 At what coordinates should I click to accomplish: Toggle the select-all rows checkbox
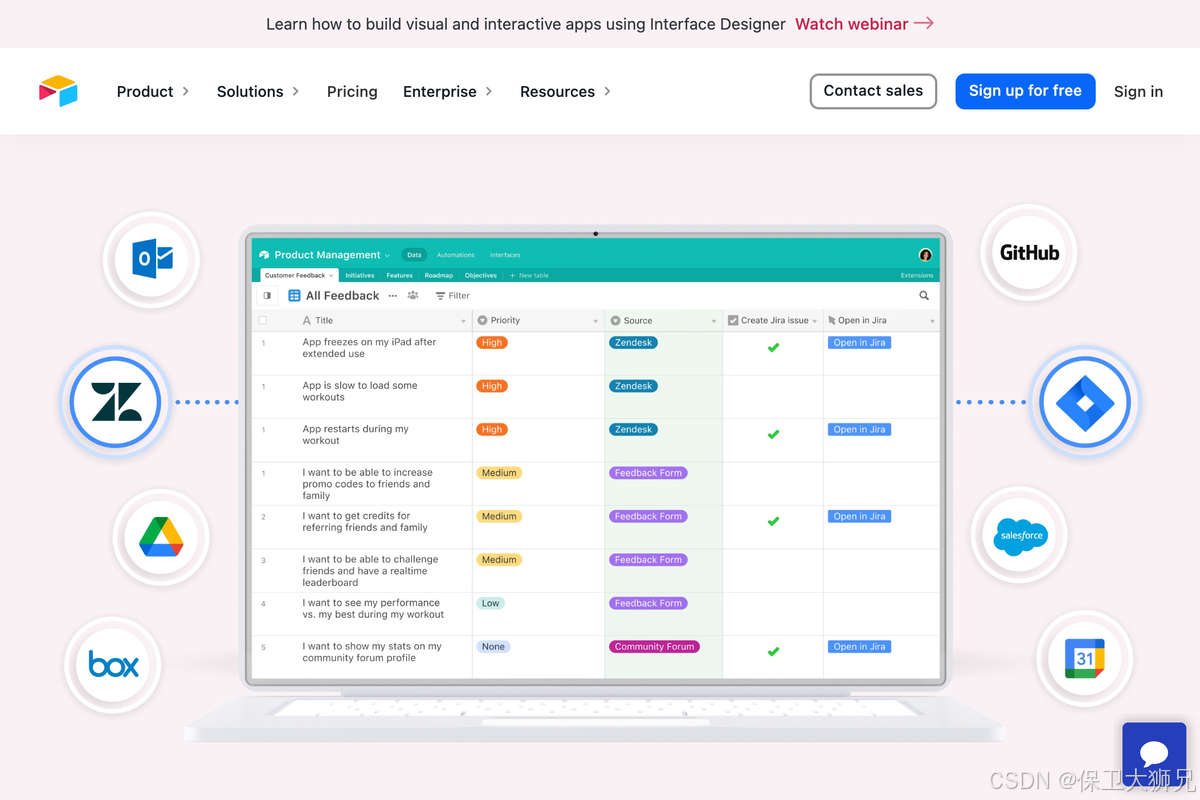263,321
